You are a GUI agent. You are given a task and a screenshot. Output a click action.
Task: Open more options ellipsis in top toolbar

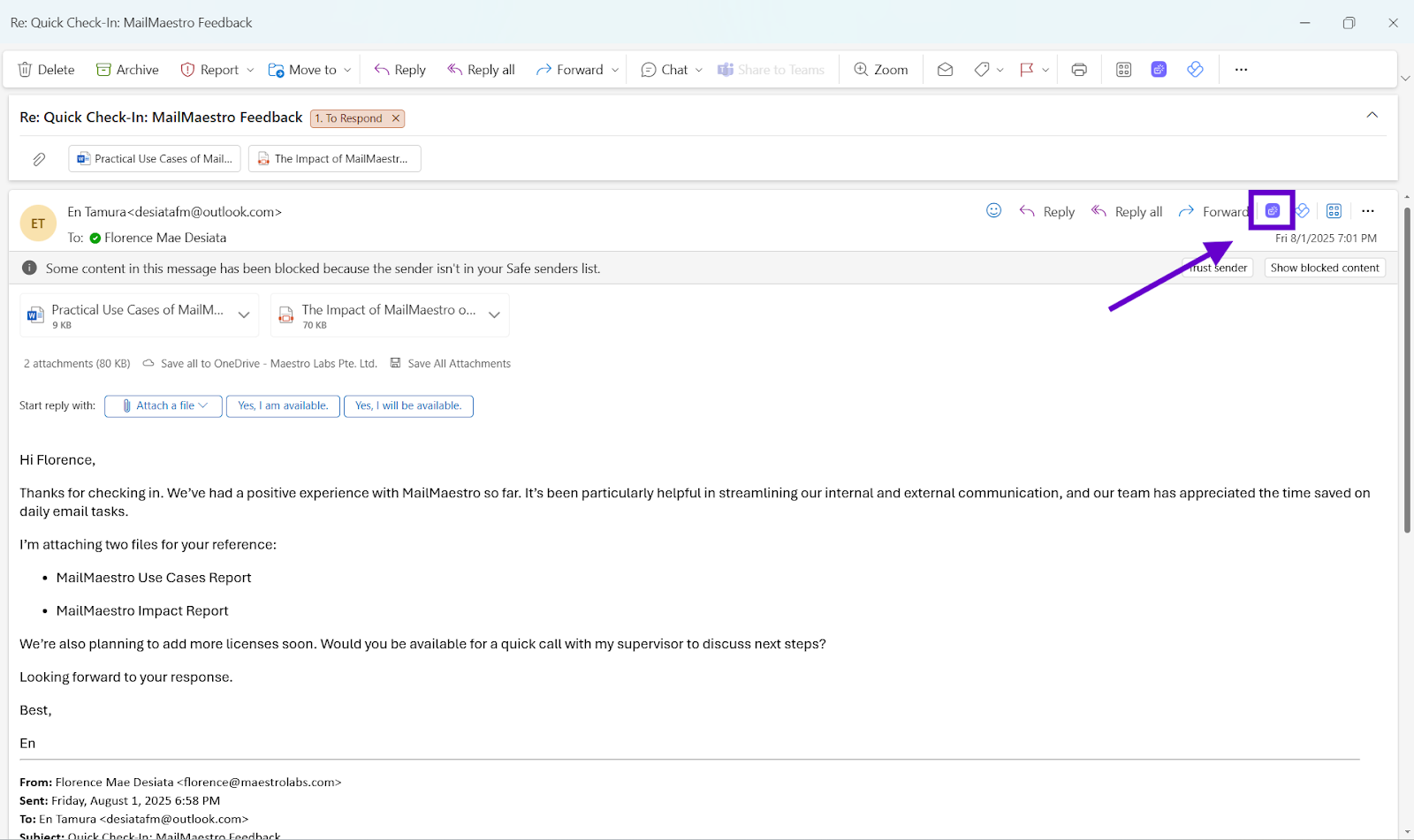point(1241,70)
